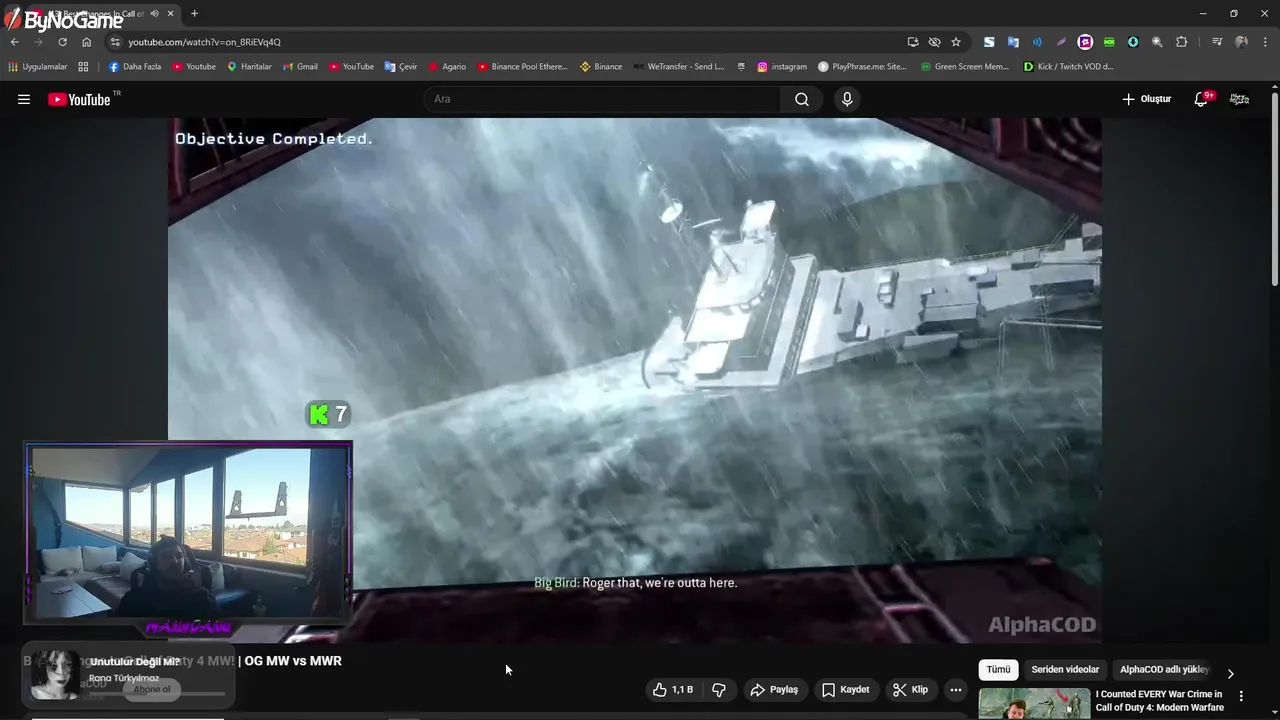Open the Daha Fazla bookmark
Viewport: 1280px width, 720px height.
[134, 67]
